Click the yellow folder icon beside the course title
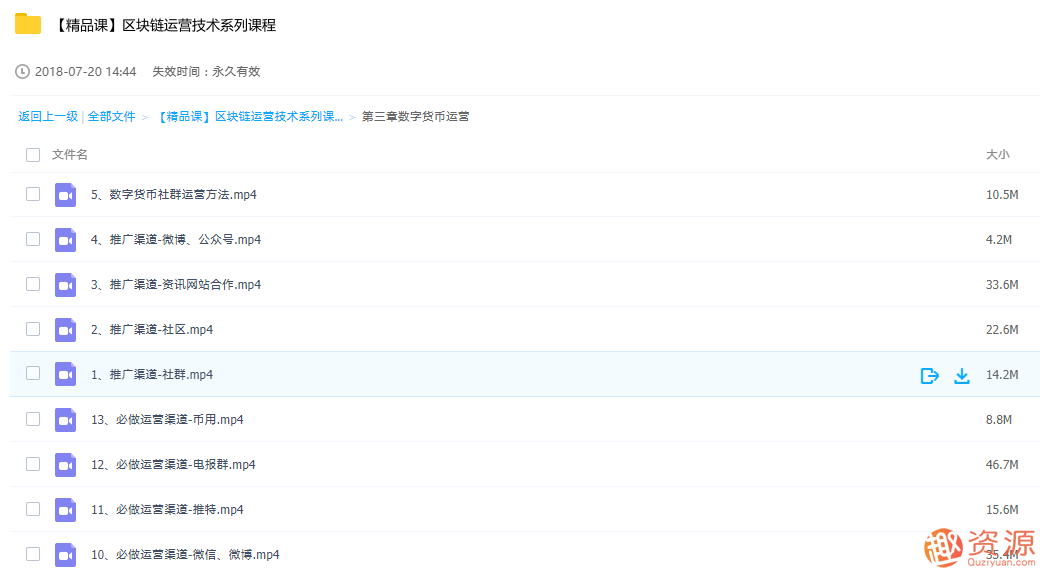This screenshot has height=571, width=1040. [x=28, y=24]
